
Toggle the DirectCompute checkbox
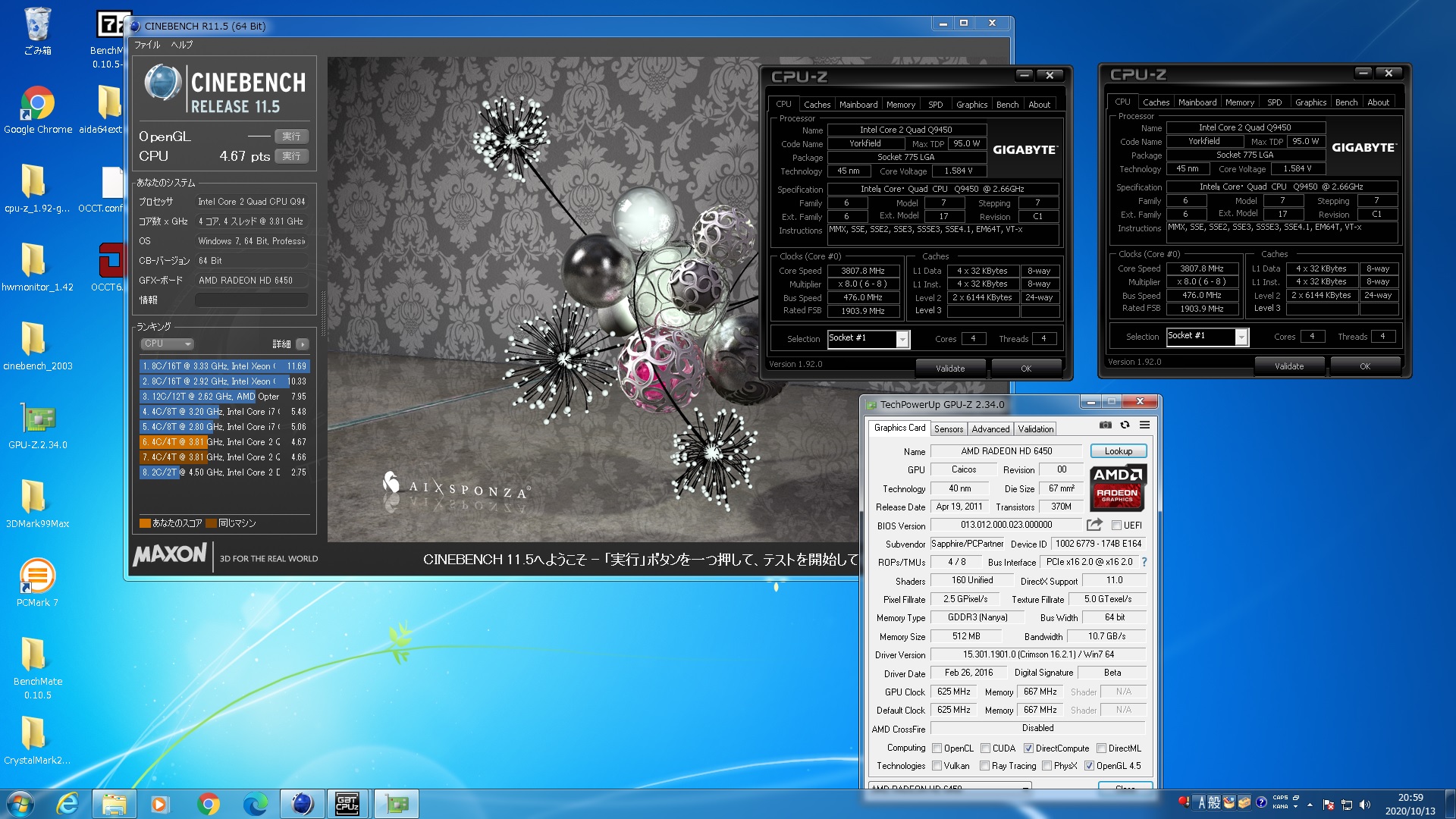tap(1028, 748)
